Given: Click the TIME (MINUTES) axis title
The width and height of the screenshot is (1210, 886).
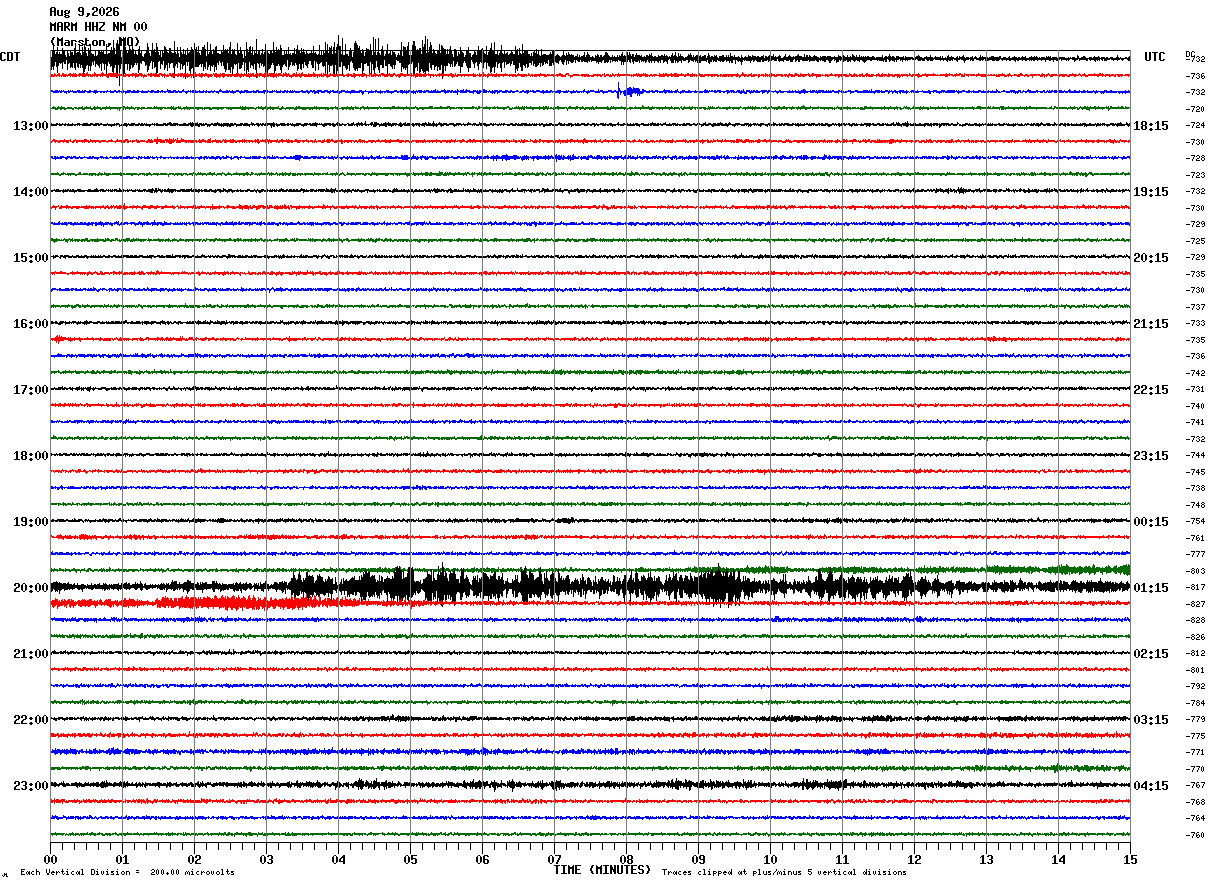Looking at the screenshot, I should pos(602,870).
